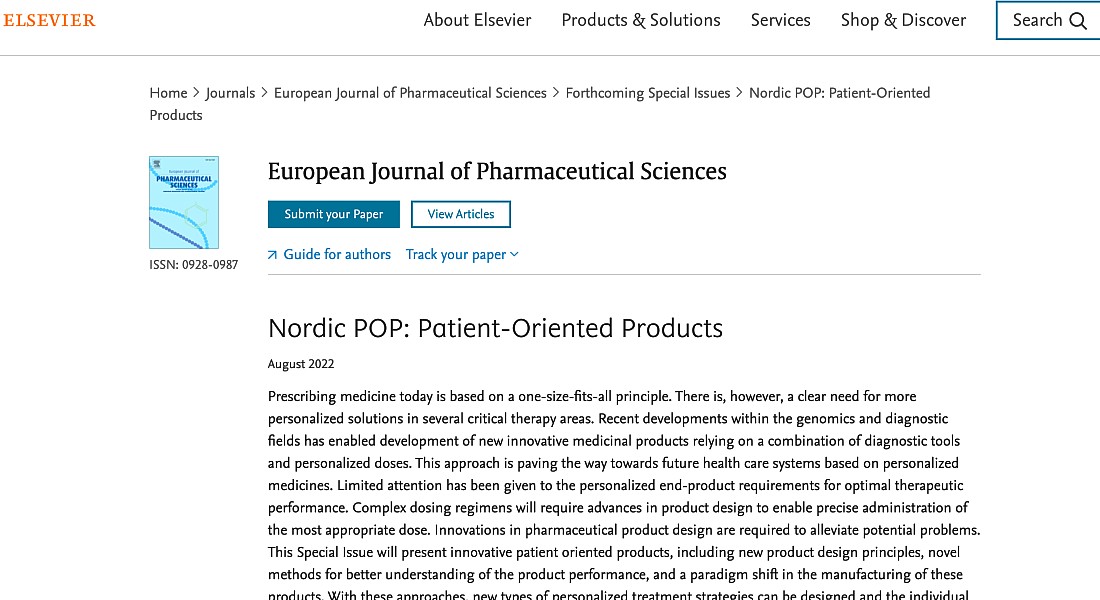The height and width of the screenshot is (600, 1100).
Task: Open European Journal of Pharmaceutical Sciences breadcrumb
Action: point(410,93)
